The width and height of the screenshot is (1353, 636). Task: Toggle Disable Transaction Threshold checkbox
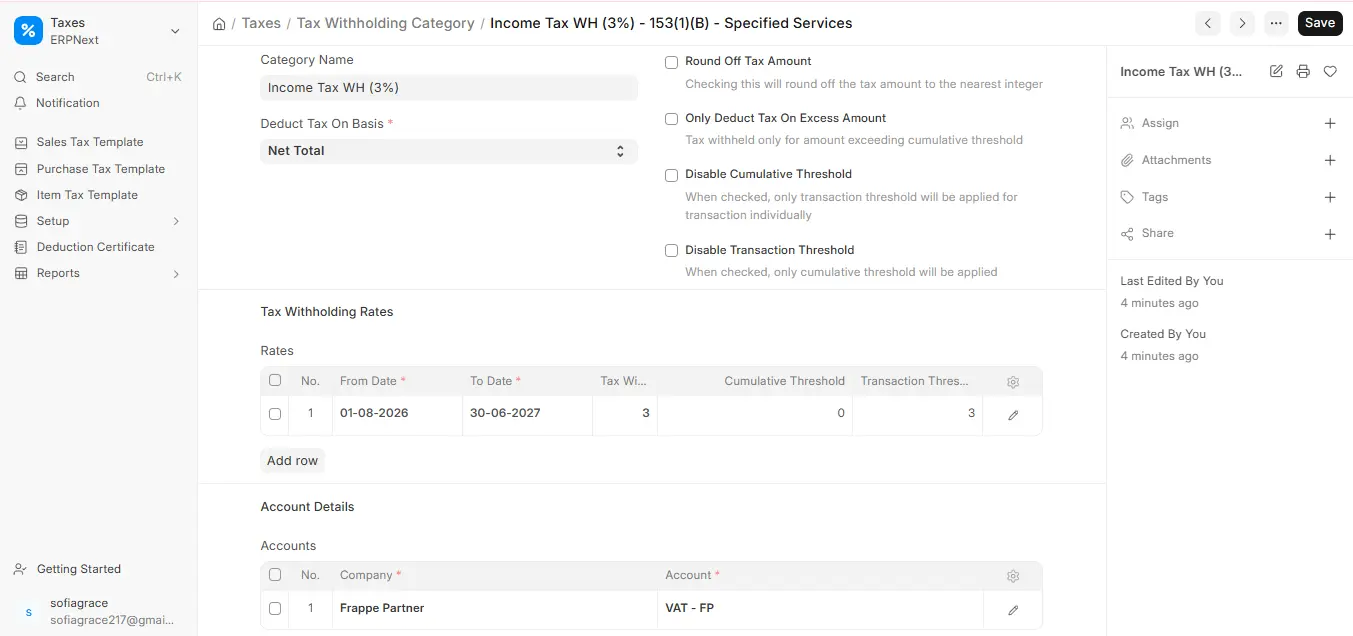pos(672,251)
